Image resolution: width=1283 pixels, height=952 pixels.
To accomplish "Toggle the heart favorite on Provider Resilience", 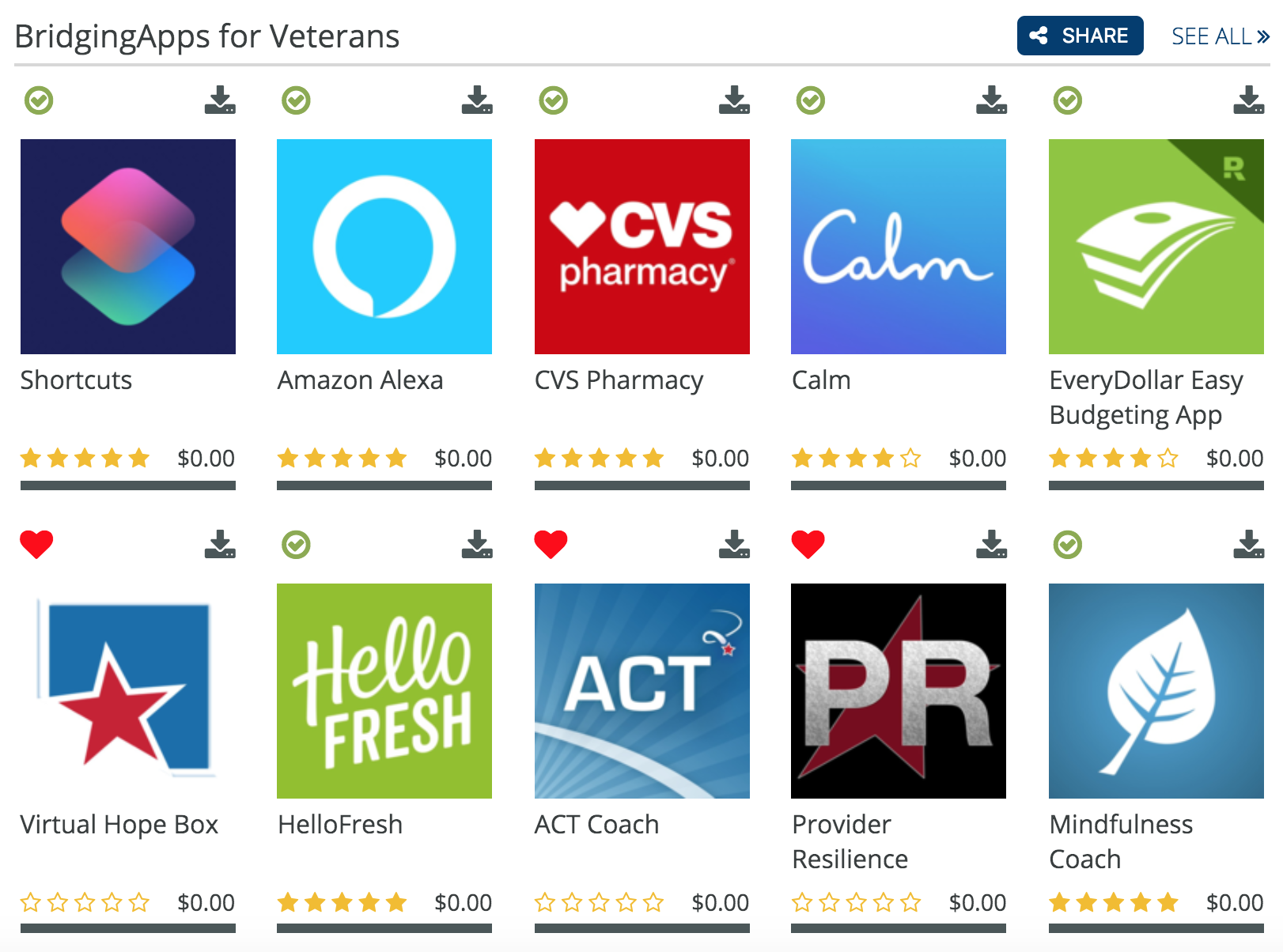I will (x=808, y=543).
